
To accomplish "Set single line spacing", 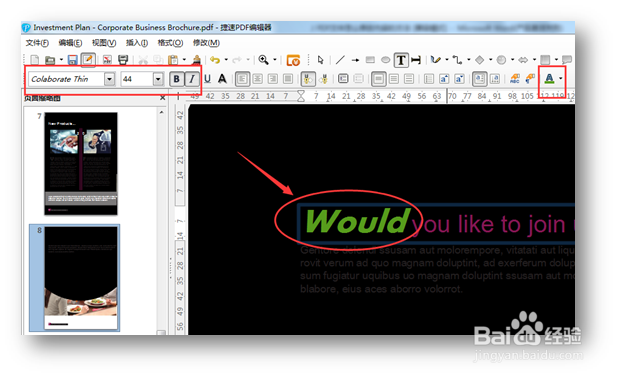I will 378,79.
